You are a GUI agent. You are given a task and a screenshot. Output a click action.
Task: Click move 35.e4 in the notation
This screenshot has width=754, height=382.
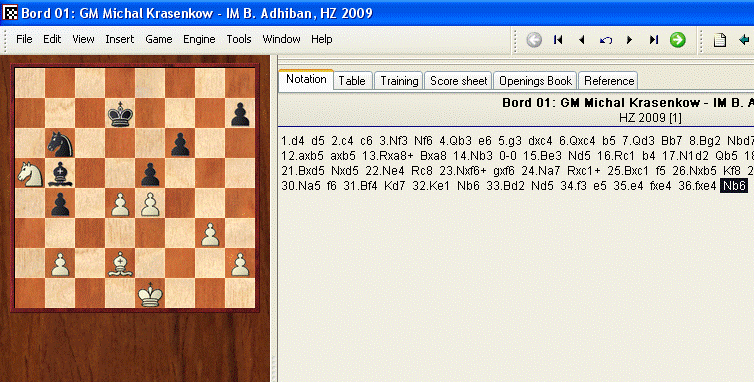[628, 186]
